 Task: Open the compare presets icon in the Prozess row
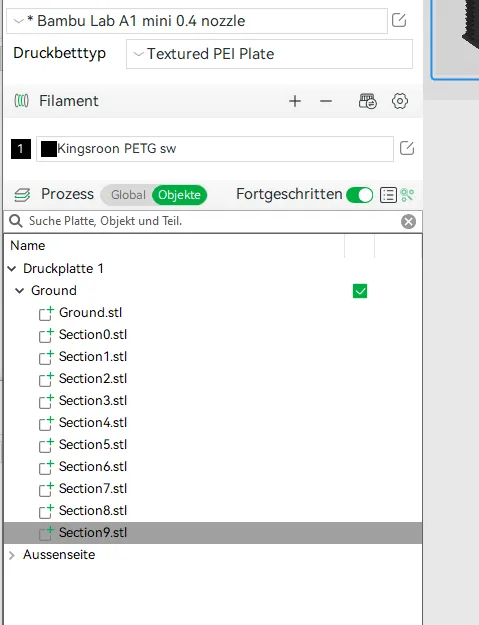pos(407,195)
